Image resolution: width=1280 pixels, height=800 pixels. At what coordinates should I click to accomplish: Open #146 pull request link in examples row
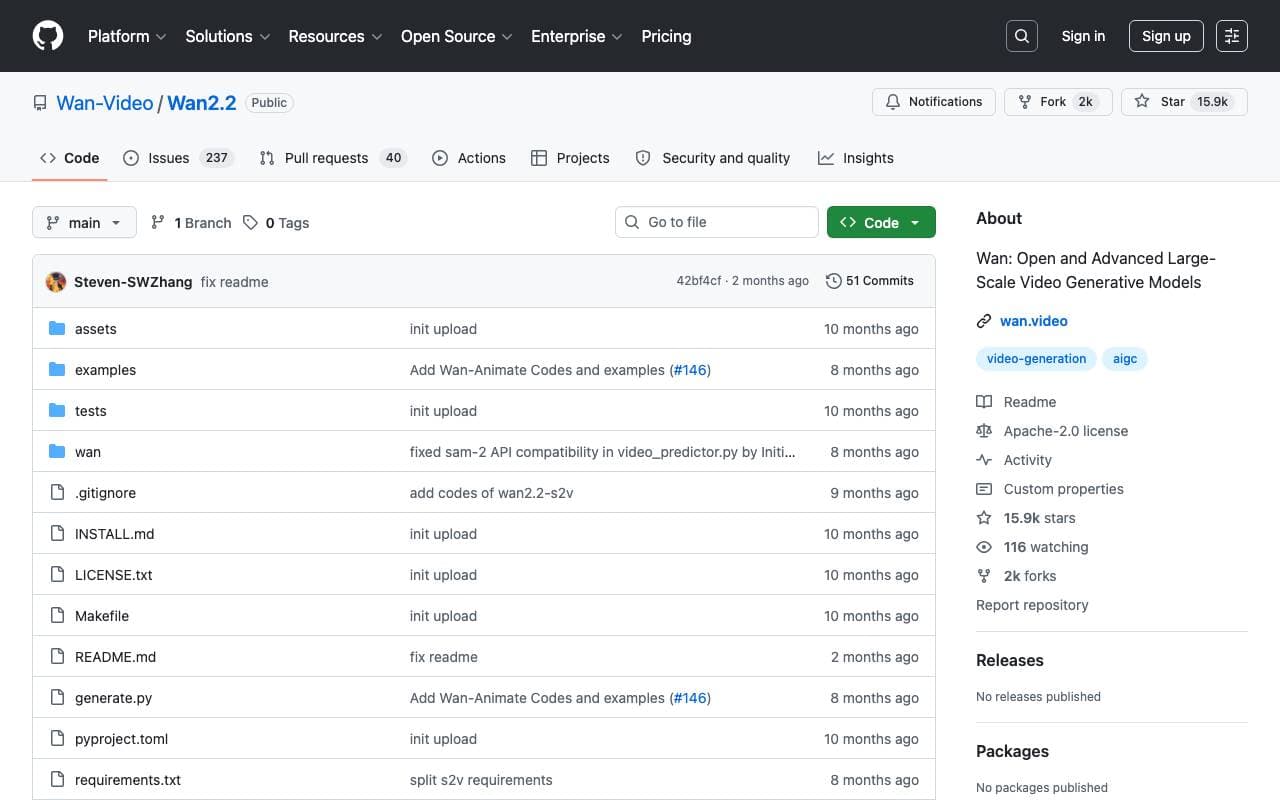coord(690,370)
